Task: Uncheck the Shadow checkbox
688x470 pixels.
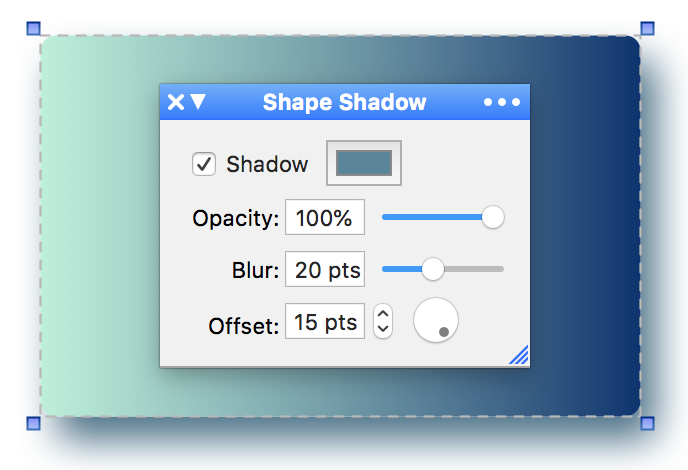Action: click(204, 164)
